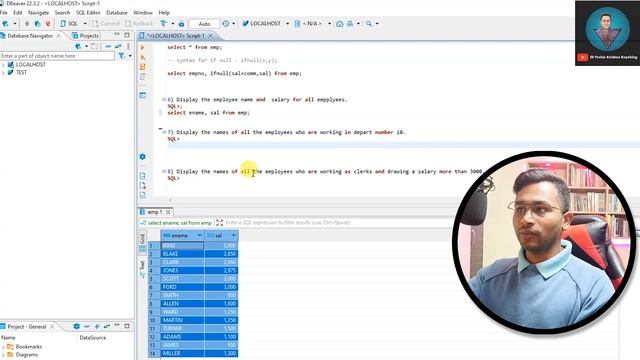This screenshot has height=360, width=640.
Task: Select TEST in Database Navigator tree
Action: point(21,73)
